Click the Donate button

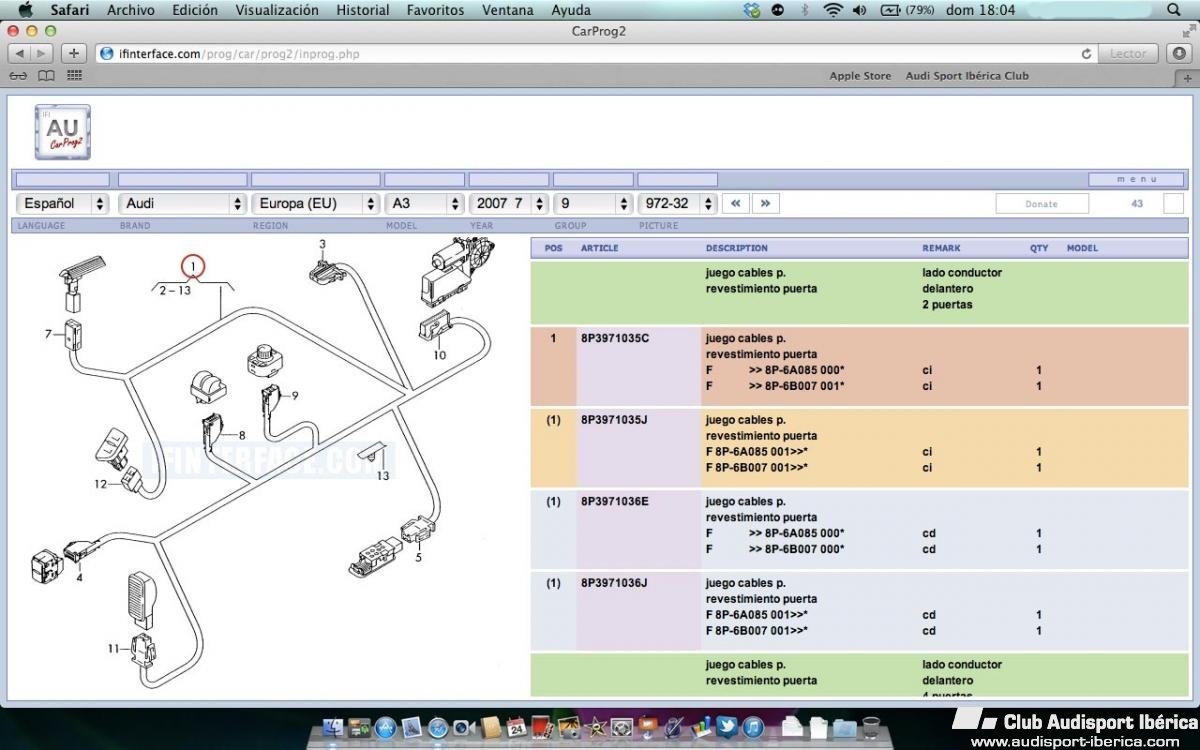[x=1041, y=203]
